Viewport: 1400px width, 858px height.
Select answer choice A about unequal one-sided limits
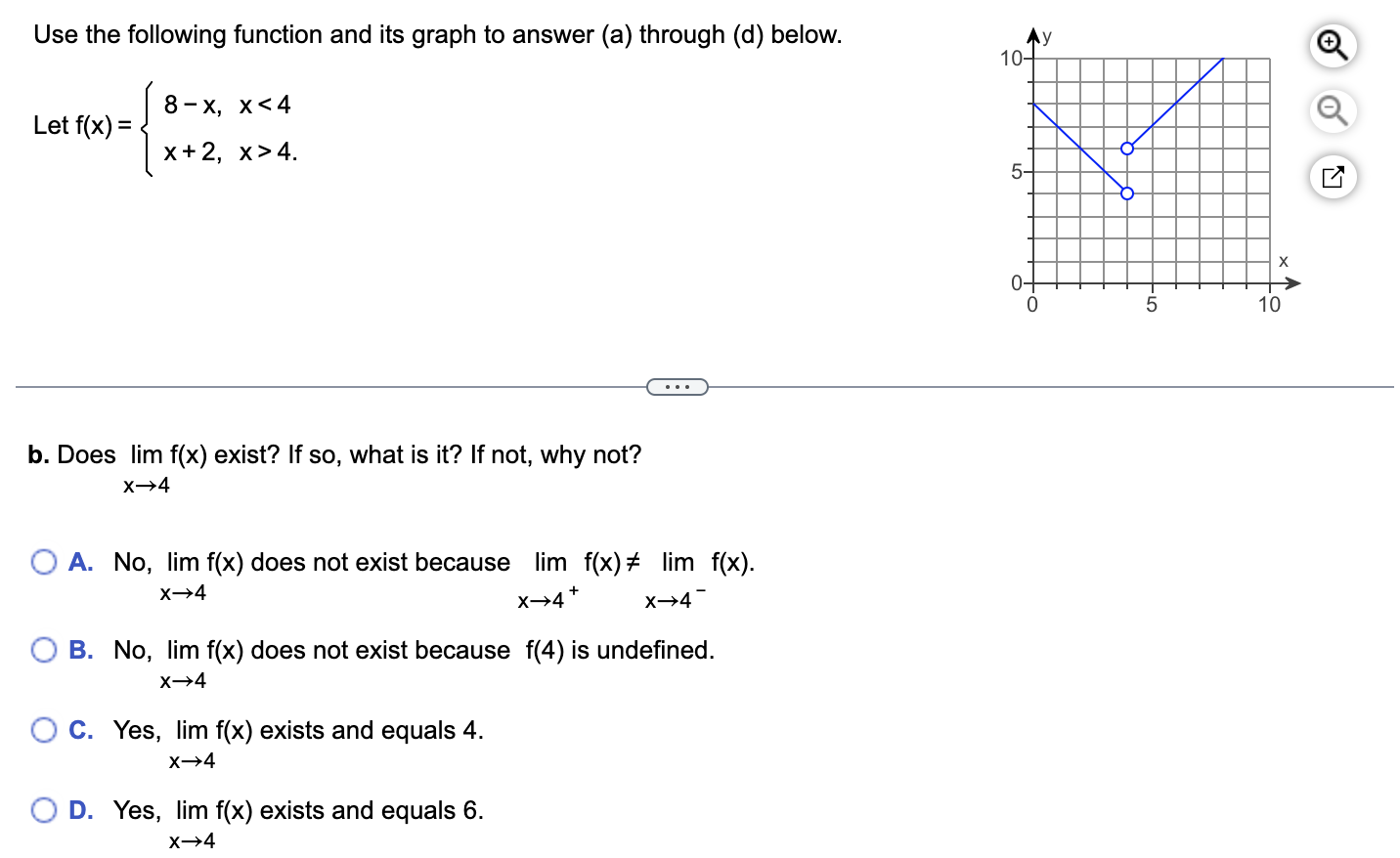[43, 562]
